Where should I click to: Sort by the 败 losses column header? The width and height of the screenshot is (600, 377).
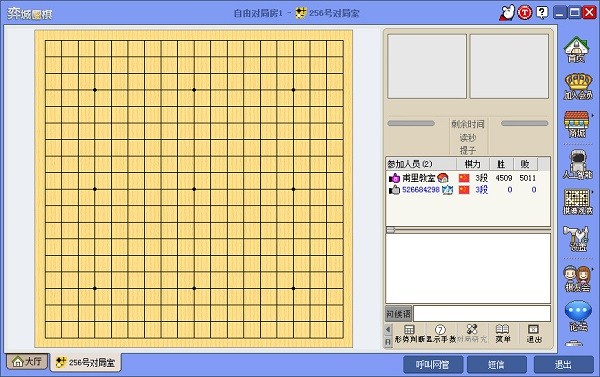(x=525, y=164)
